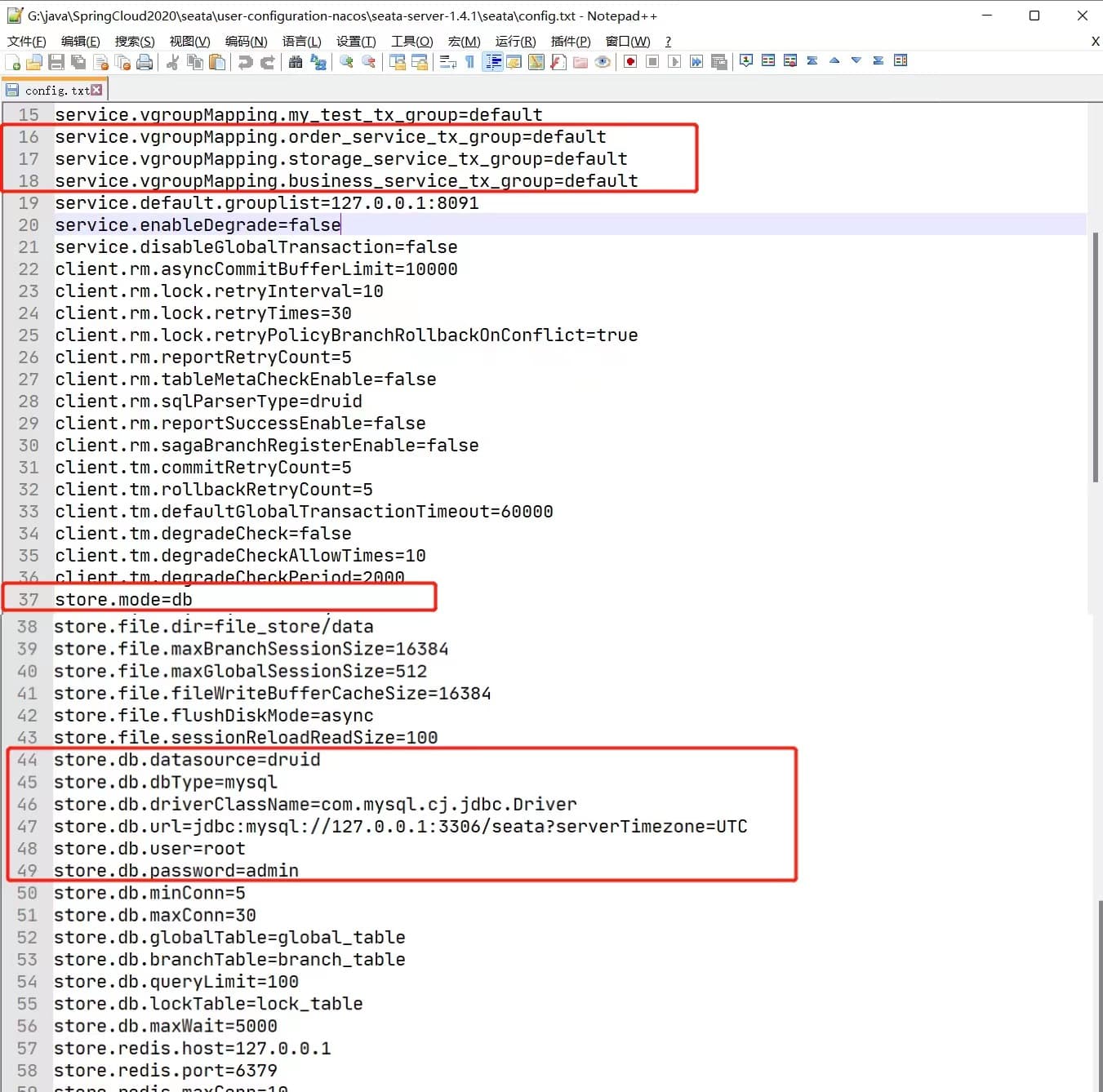1103x1092 pixels.
Task: Click the New file toolbar icon
Action: 13,62
